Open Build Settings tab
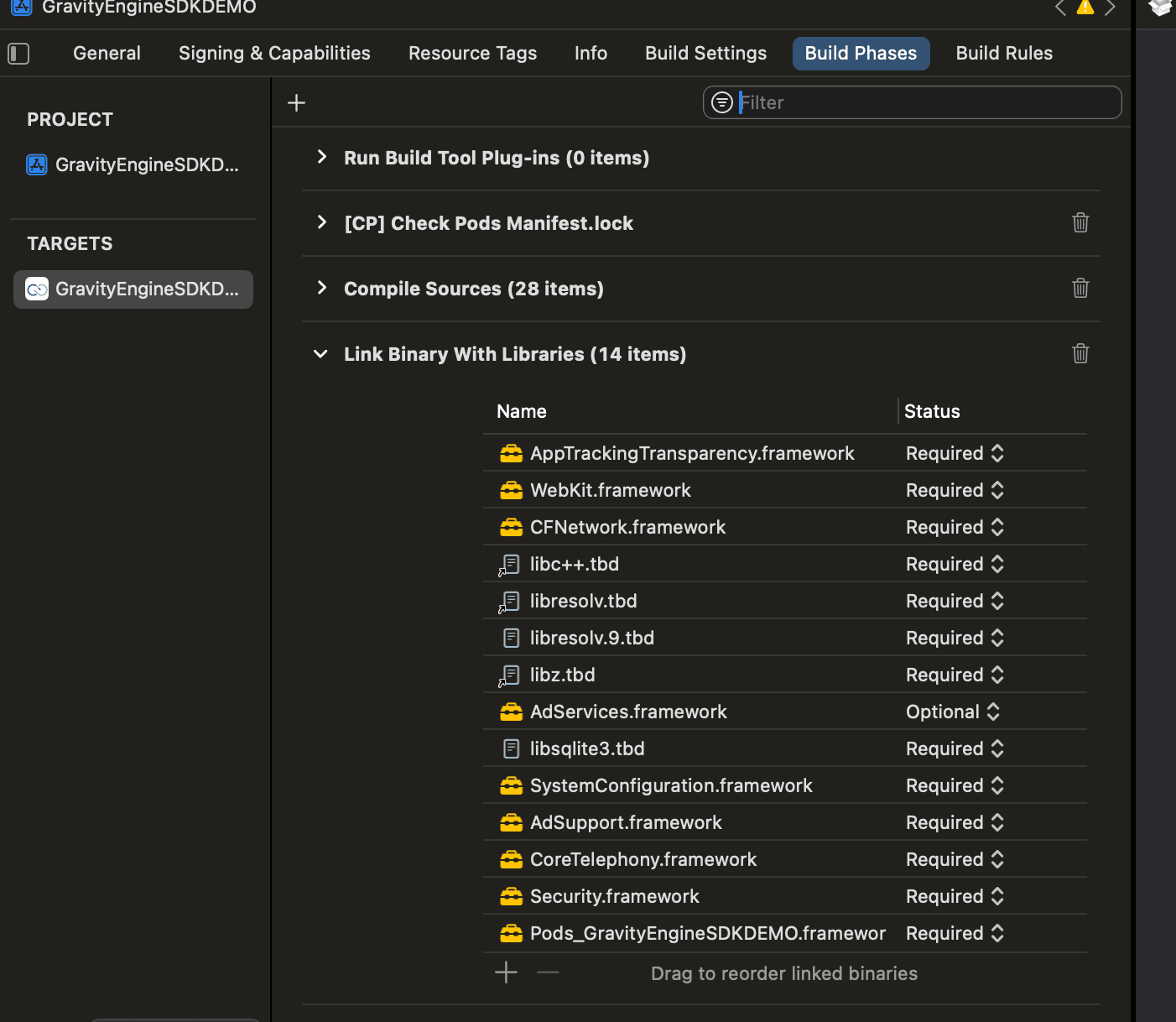The width and height of the screenshot is (1176, 1022). [705, 54]
